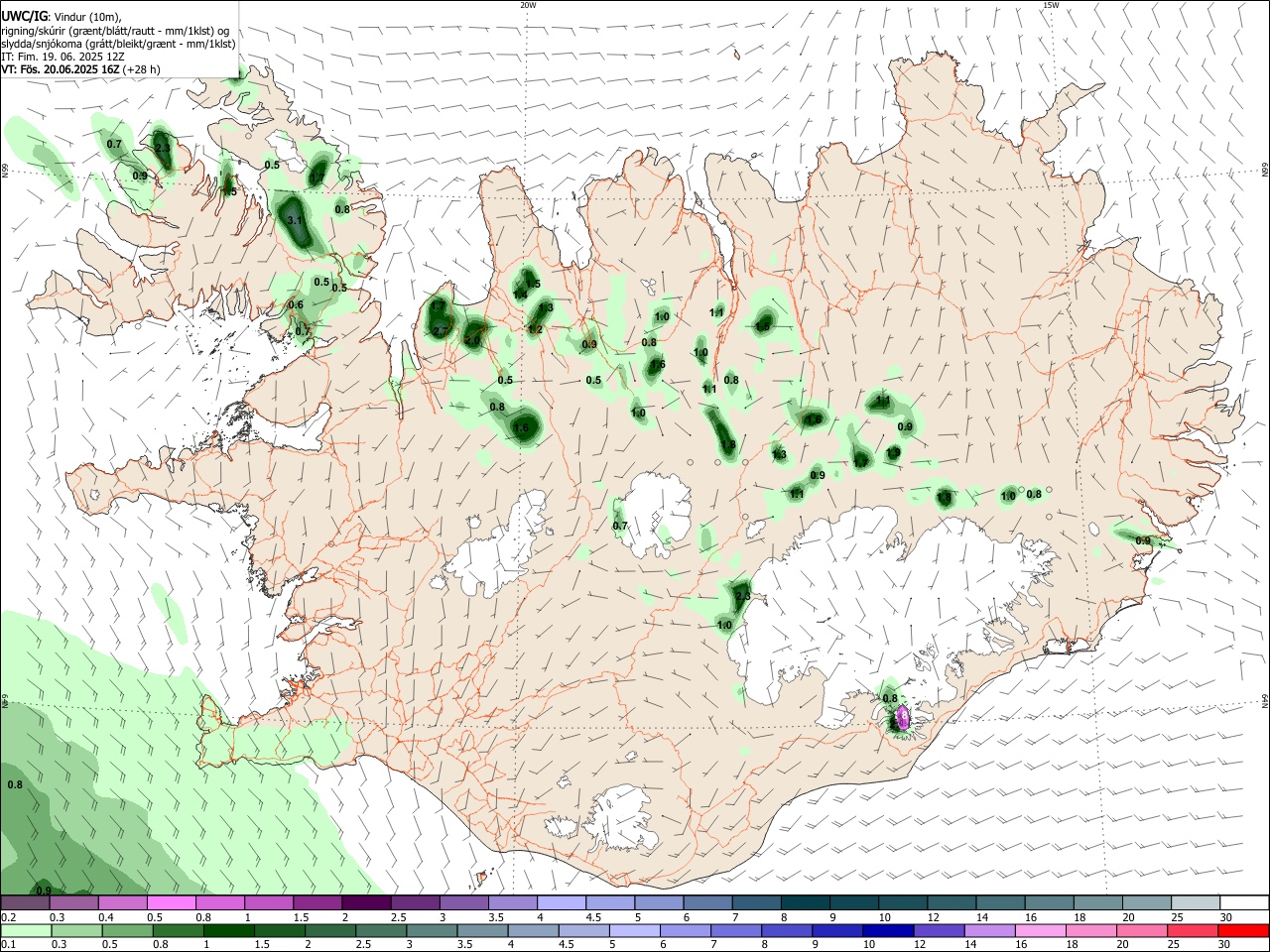The height and width of the screenshot is (952, 1270).
Task: Click the 3.1 precipitation value on map
Action: [294, 220]
